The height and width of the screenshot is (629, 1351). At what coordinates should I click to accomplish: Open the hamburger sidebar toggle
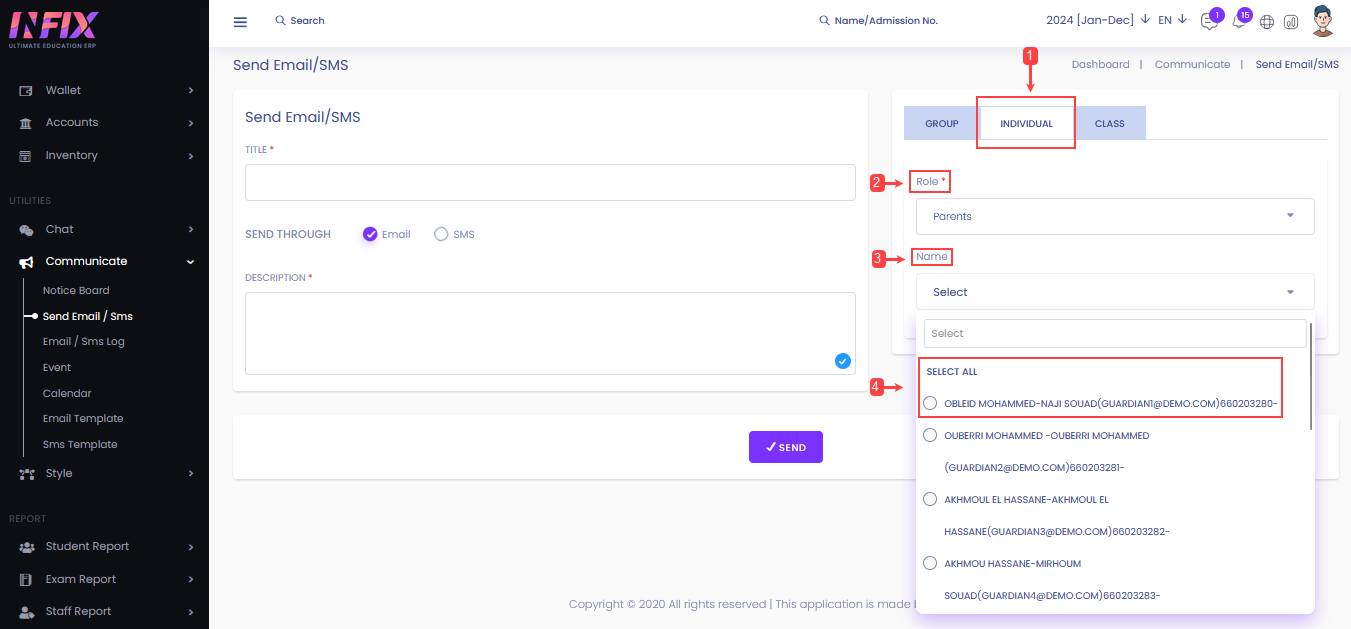[240, 22]
